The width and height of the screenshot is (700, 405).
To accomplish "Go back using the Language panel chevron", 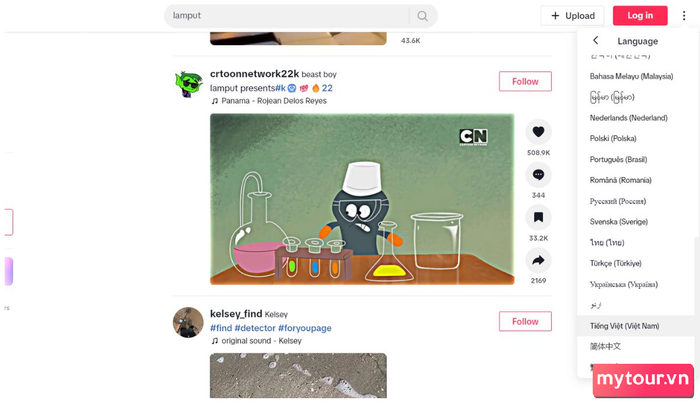I will coord(596,41).
